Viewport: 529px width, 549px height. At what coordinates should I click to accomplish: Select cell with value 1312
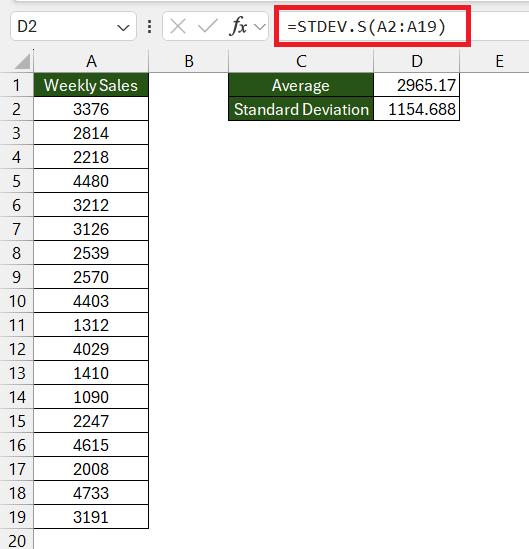91,325
